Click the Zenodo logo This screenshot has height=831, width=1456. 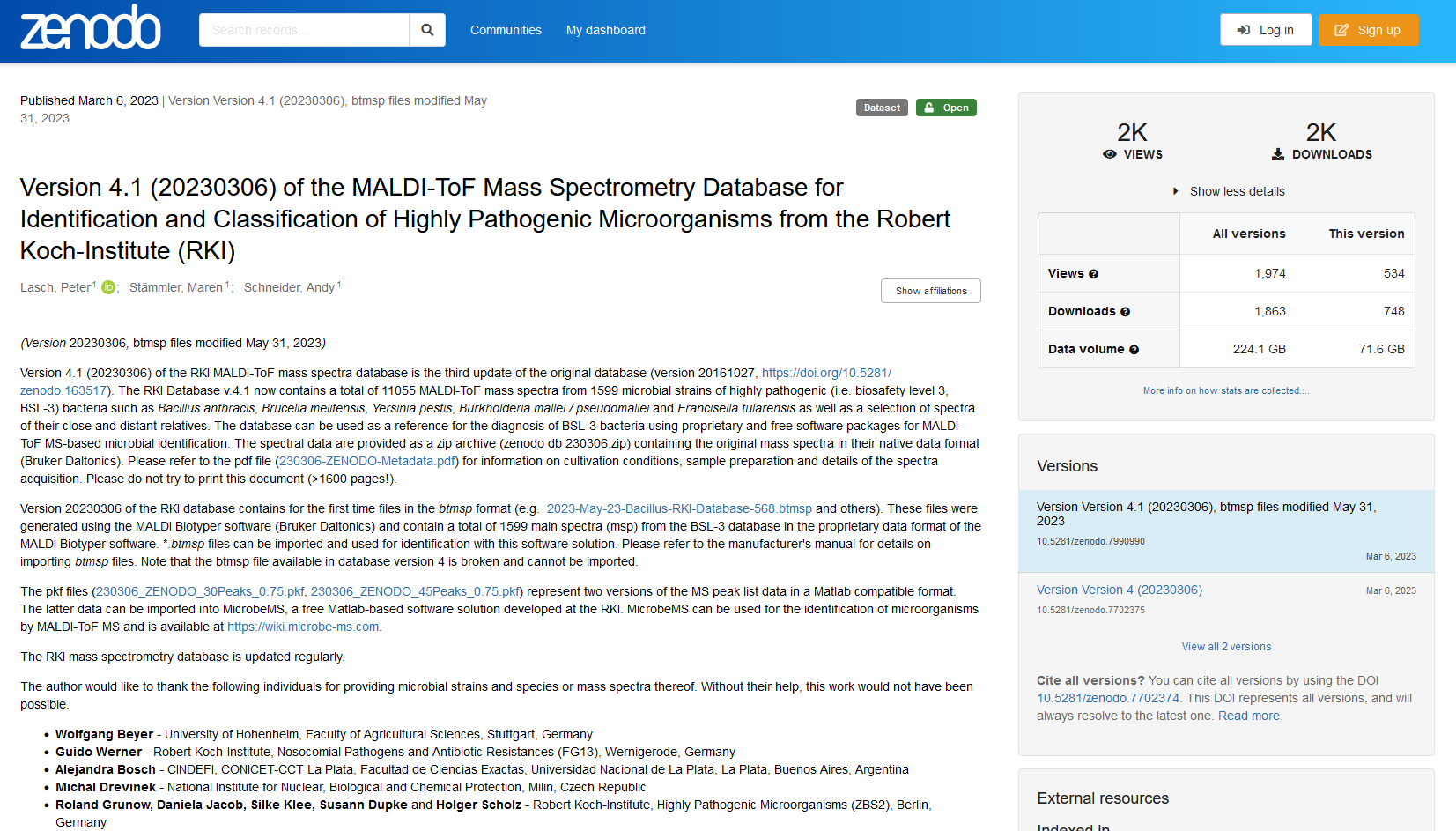(x=90, y=28)
